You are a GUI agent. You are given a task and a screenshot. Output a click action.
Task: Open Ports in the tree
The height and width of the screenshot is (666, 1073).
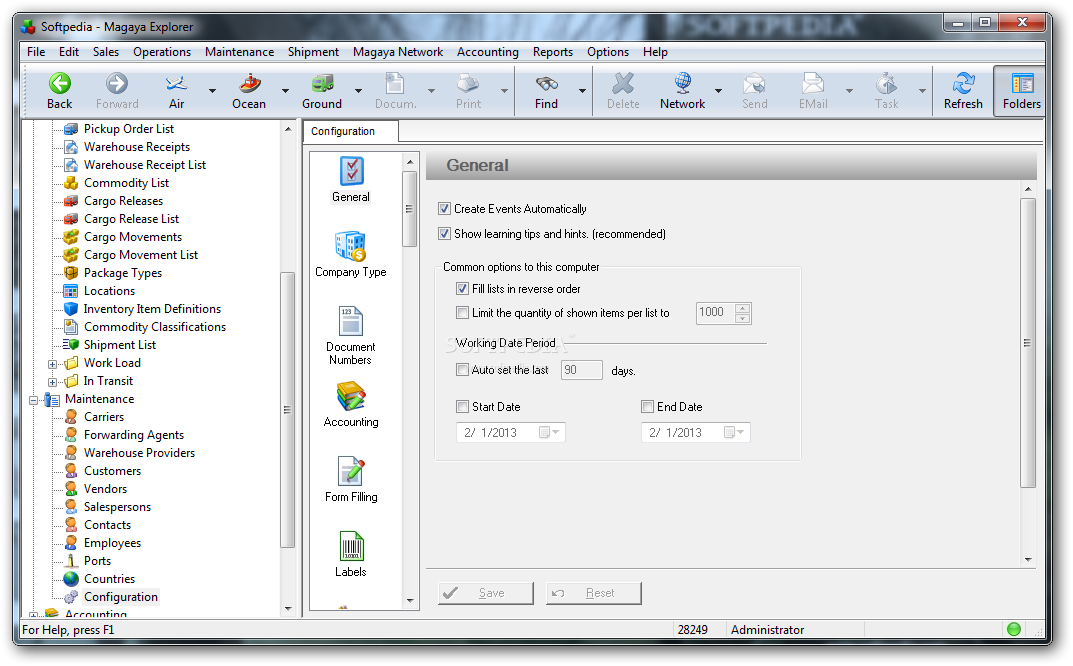click(97, 561)
